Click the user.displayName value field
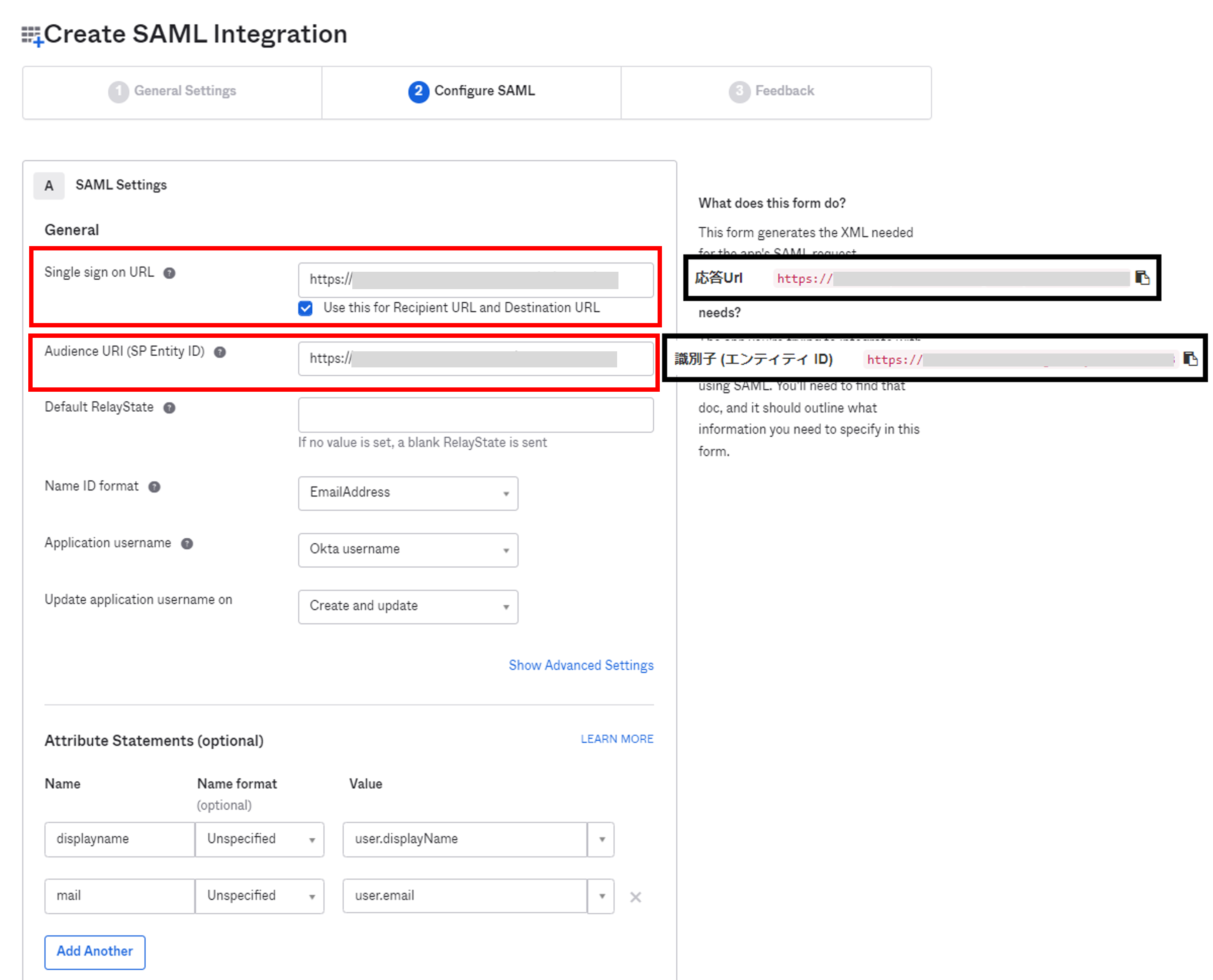 point(465,840)
